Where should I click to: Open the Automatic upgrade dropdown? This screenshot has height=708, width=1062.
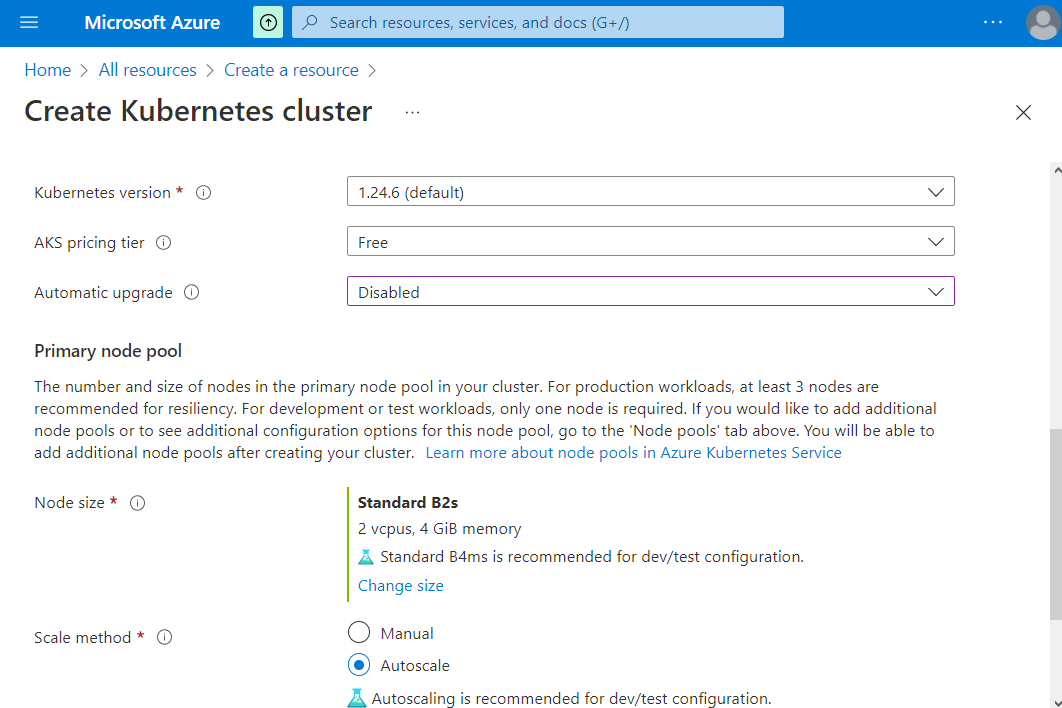point(651,291)
